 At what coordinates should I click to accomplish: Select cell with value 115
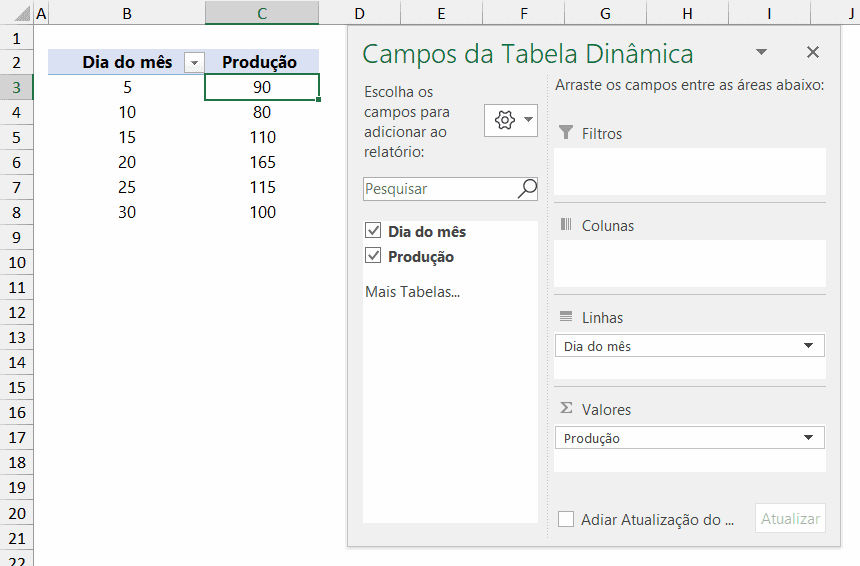pos(262,188)
